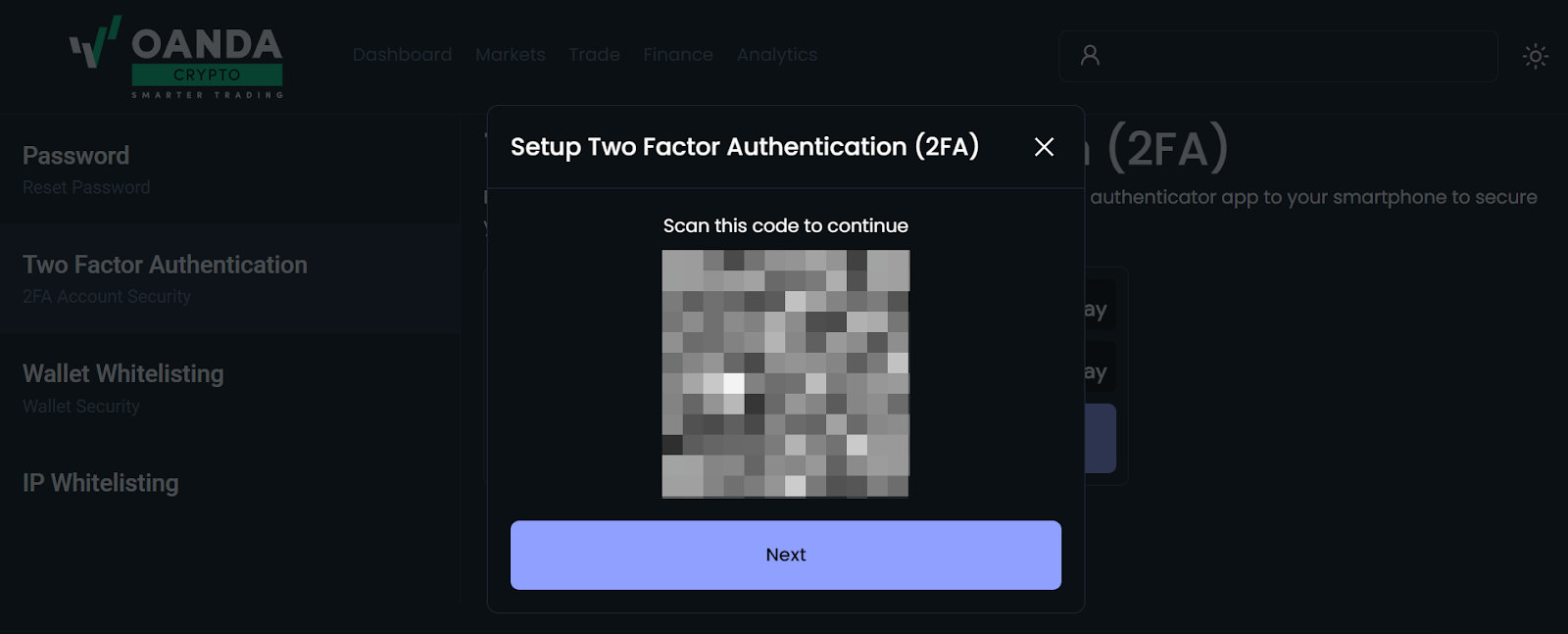Scan area: click the QR code image

coord(785,375)
